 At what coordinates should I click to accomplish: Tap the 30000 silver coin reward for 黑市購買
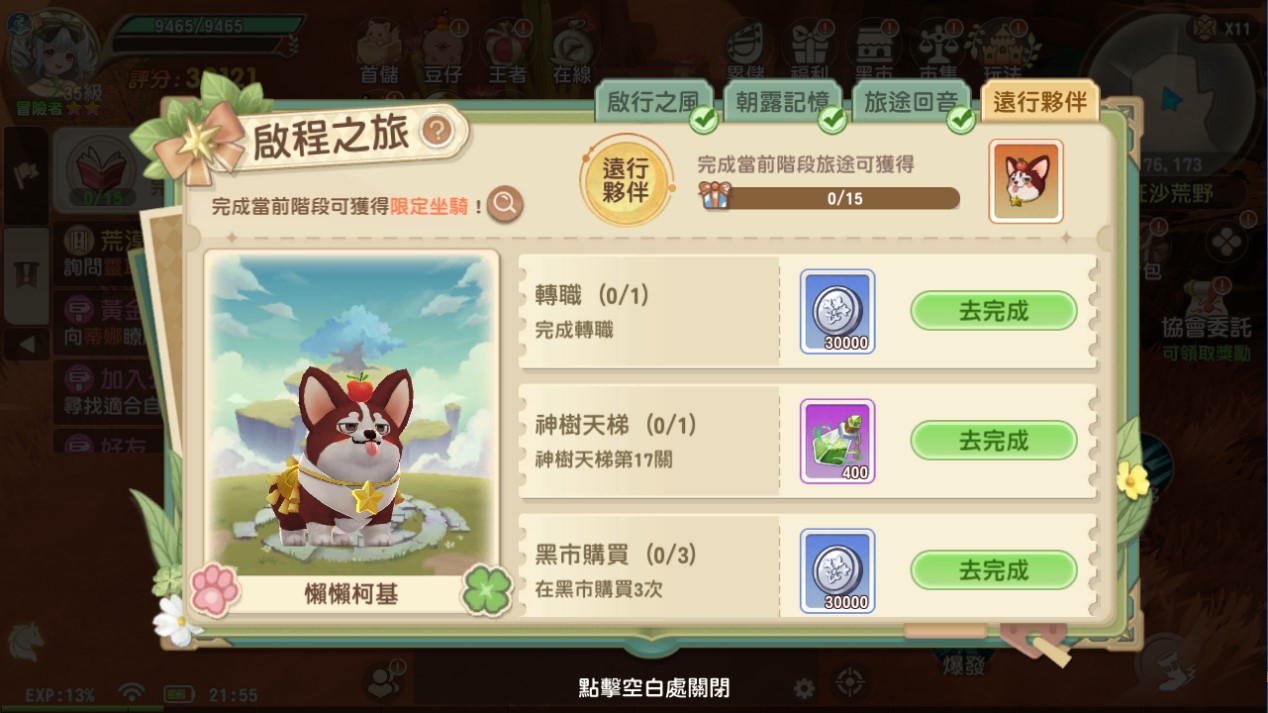coord(837,570)
